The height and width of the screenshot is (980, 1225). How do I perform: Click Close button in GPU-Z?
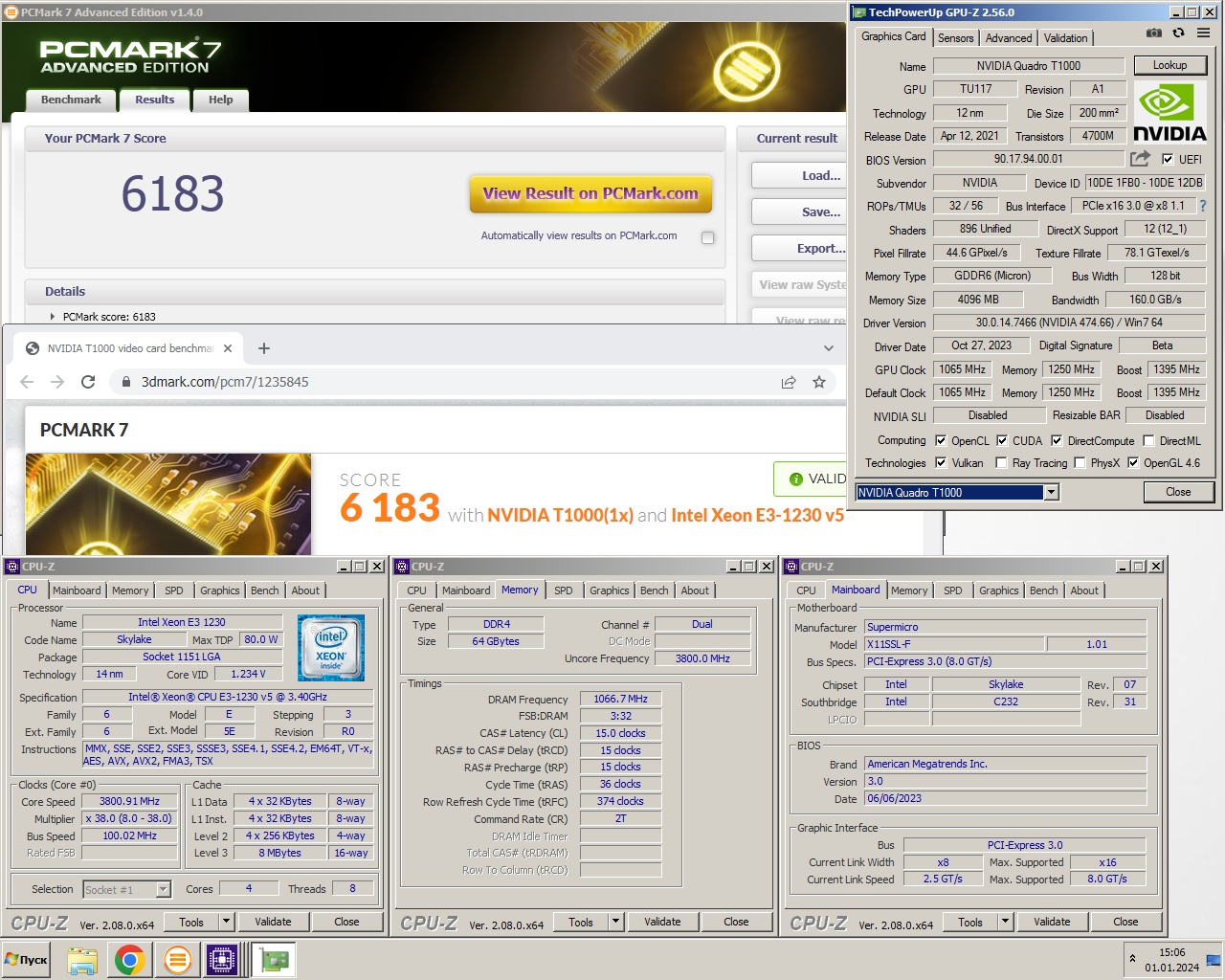1178,492
